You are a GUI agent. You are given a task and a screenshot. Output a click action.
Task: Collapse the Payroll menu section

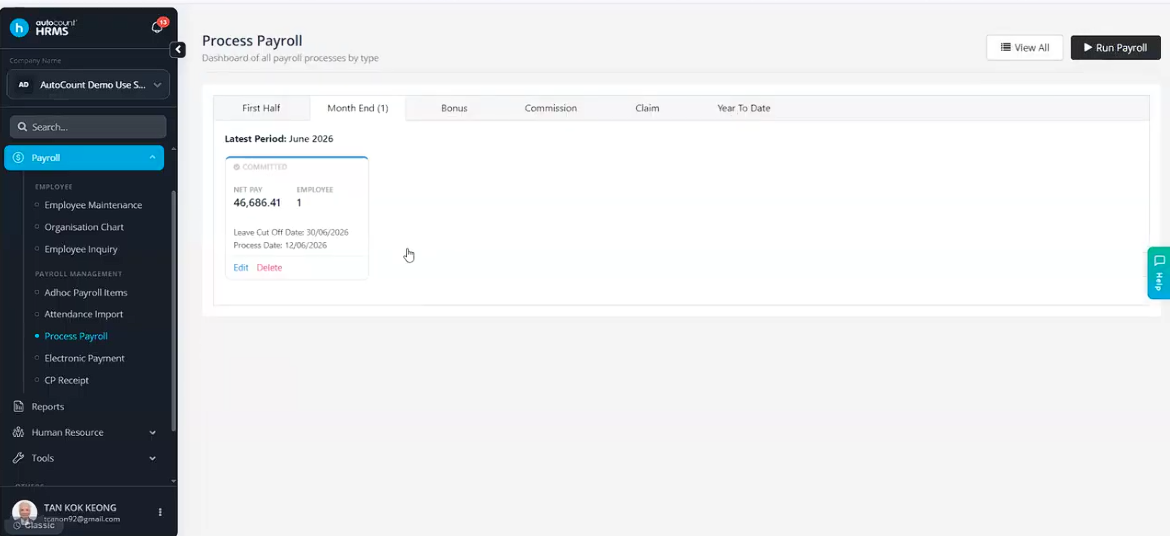point(84,158)
